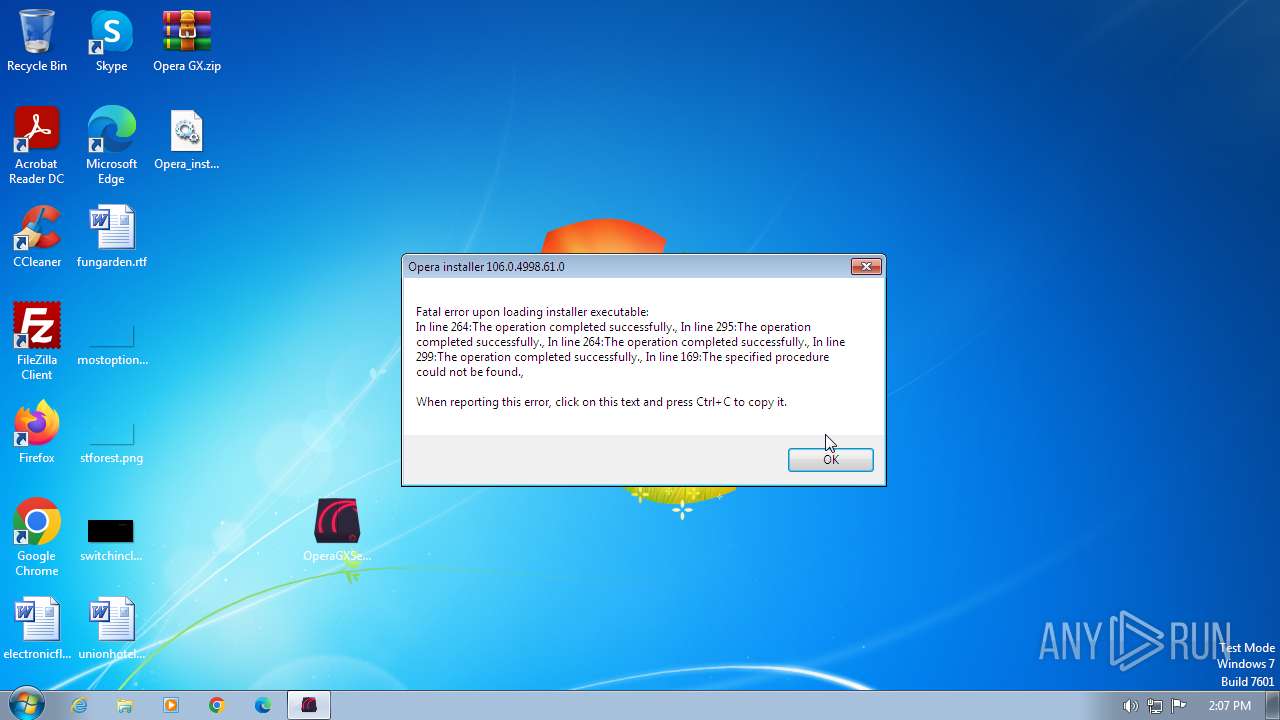This screenshot has height=720, width=1280.
Task: Select the Opera_inst... file icon
Action: tap(187, 139)
